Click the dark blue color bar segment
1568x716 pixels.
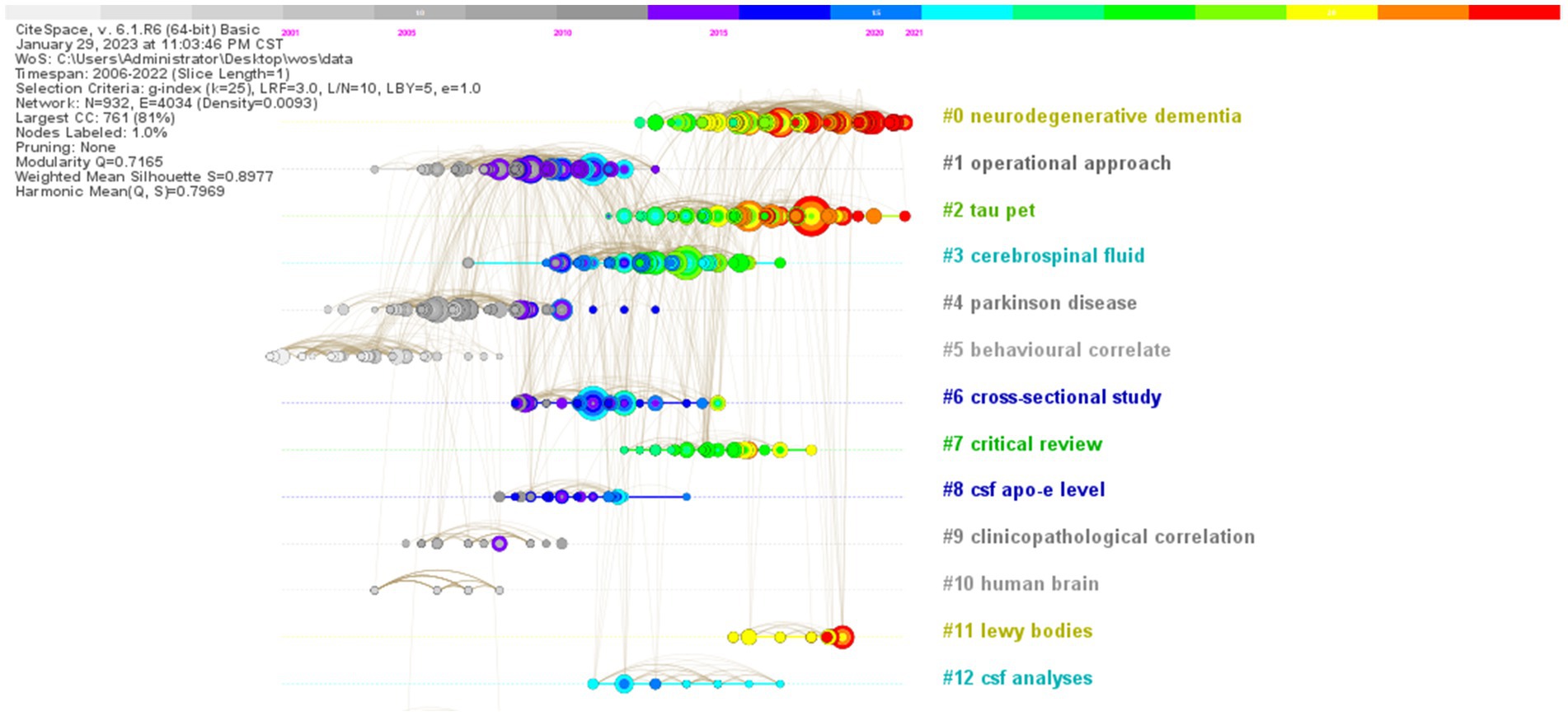tap(785, 12)
